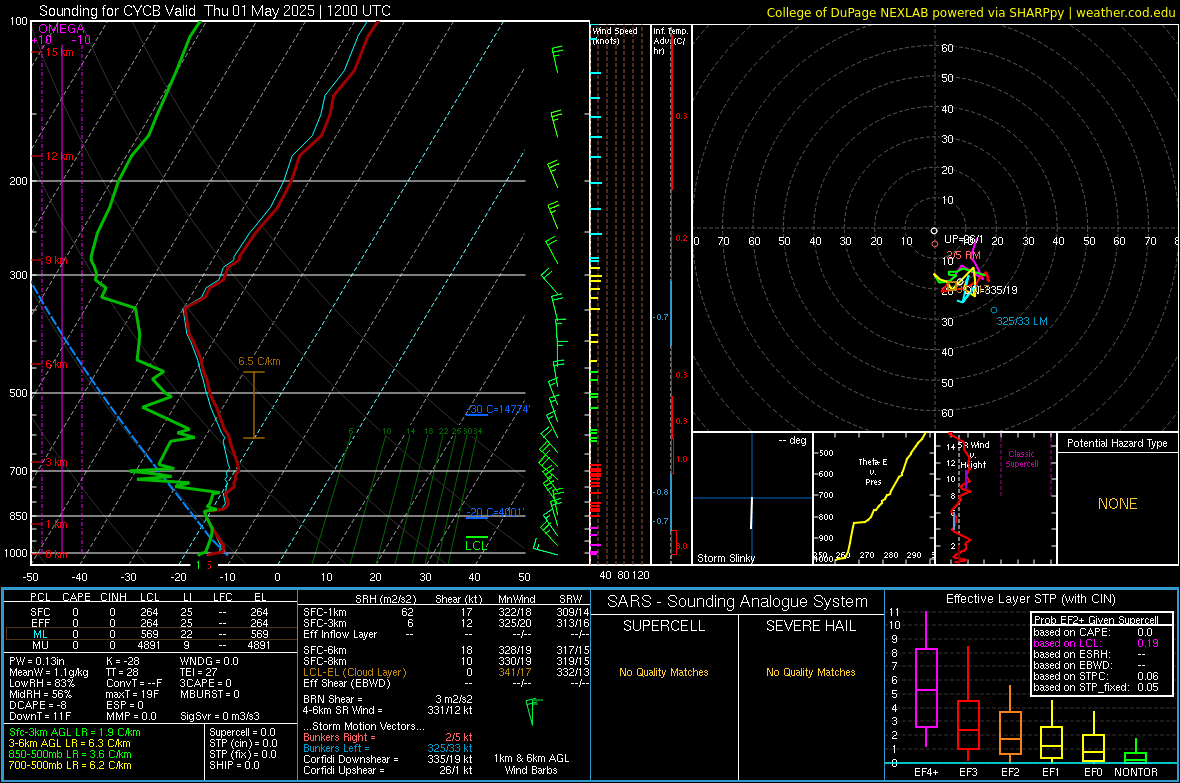Click the Bunkers Right storm motion value
This screenshot has height=783, width=1180.
458,737
